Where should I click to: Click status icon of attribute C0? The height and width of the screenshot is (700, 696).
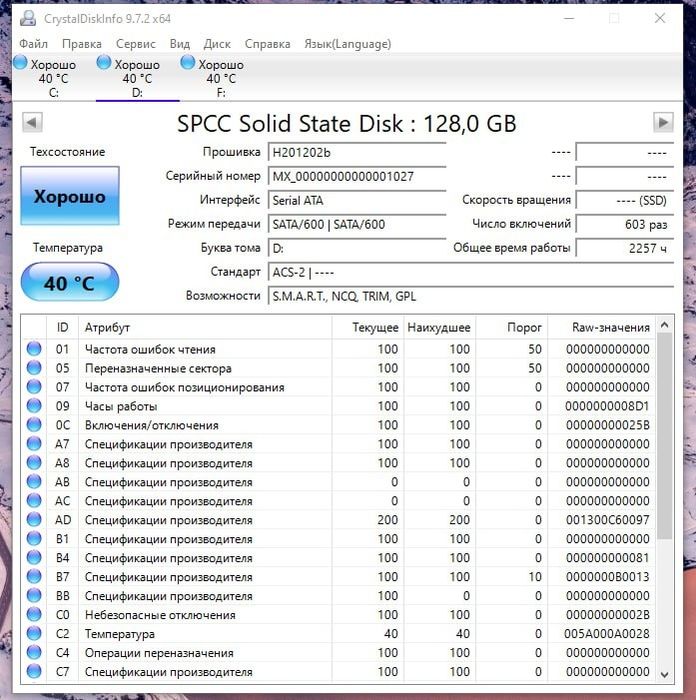[x=34, y=614]
